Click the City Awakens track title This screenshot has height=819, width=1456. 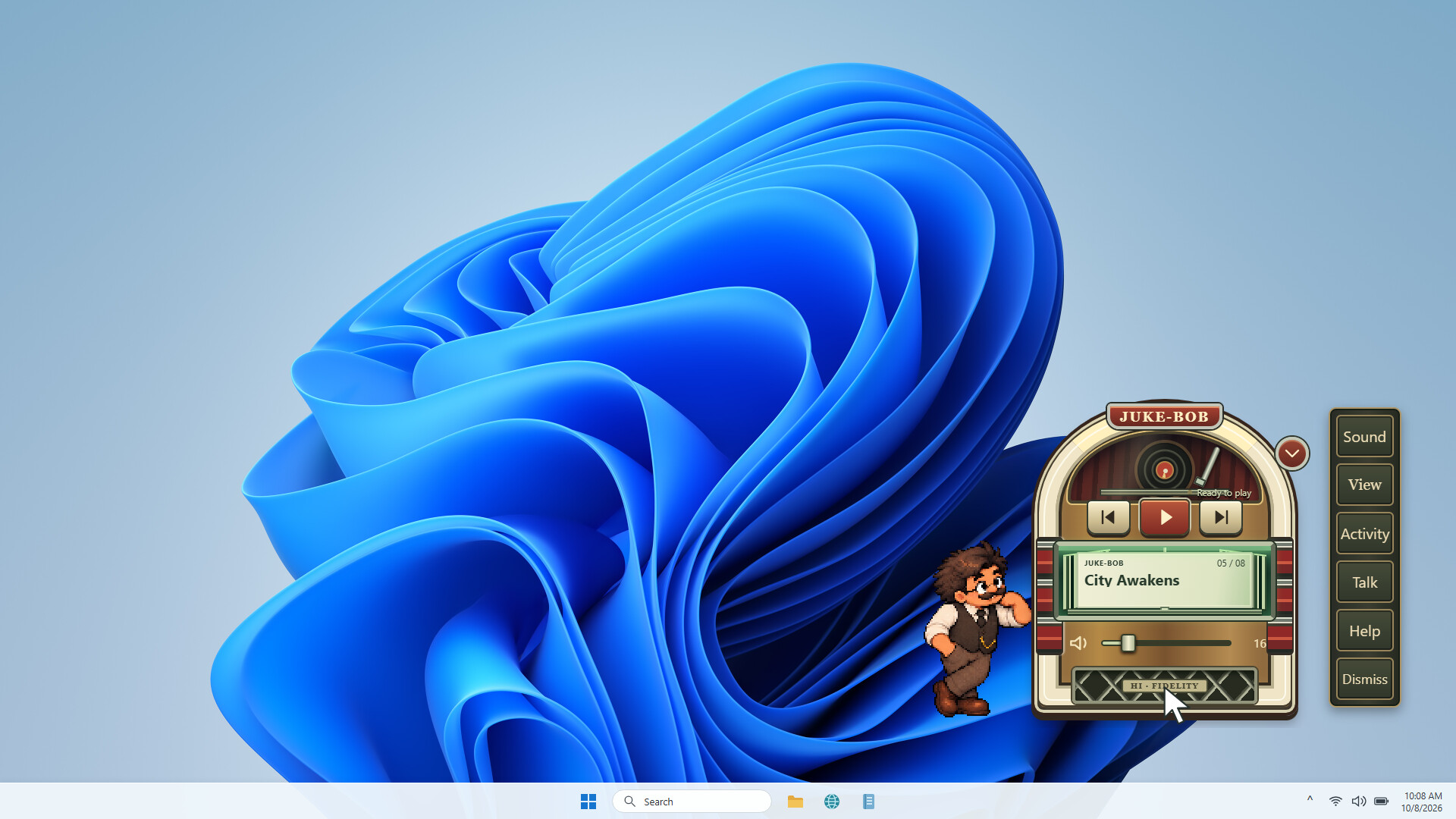(x=1131, y=580)
